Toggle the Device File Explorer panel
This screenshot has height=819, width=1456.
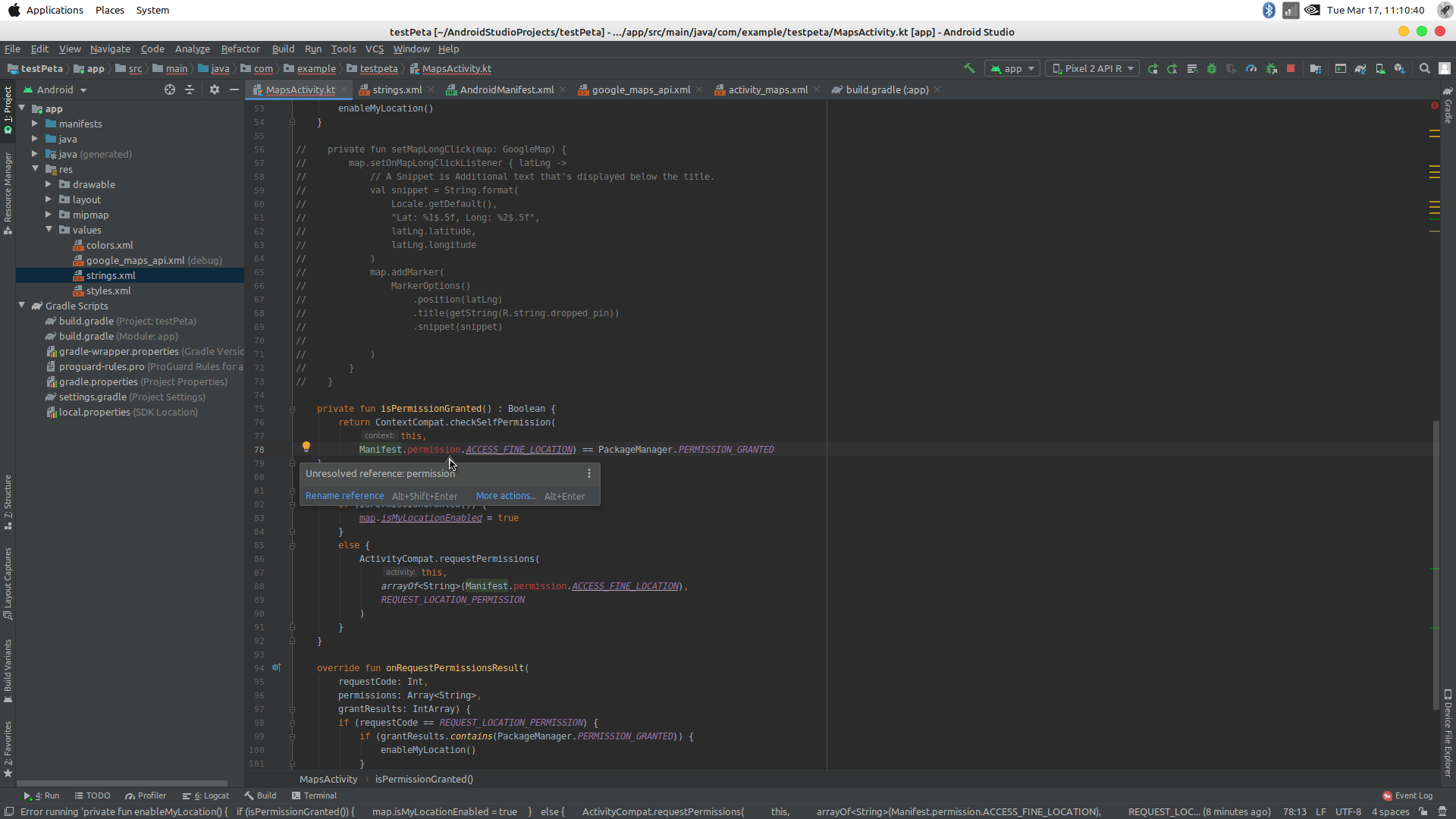point(1448,733)
